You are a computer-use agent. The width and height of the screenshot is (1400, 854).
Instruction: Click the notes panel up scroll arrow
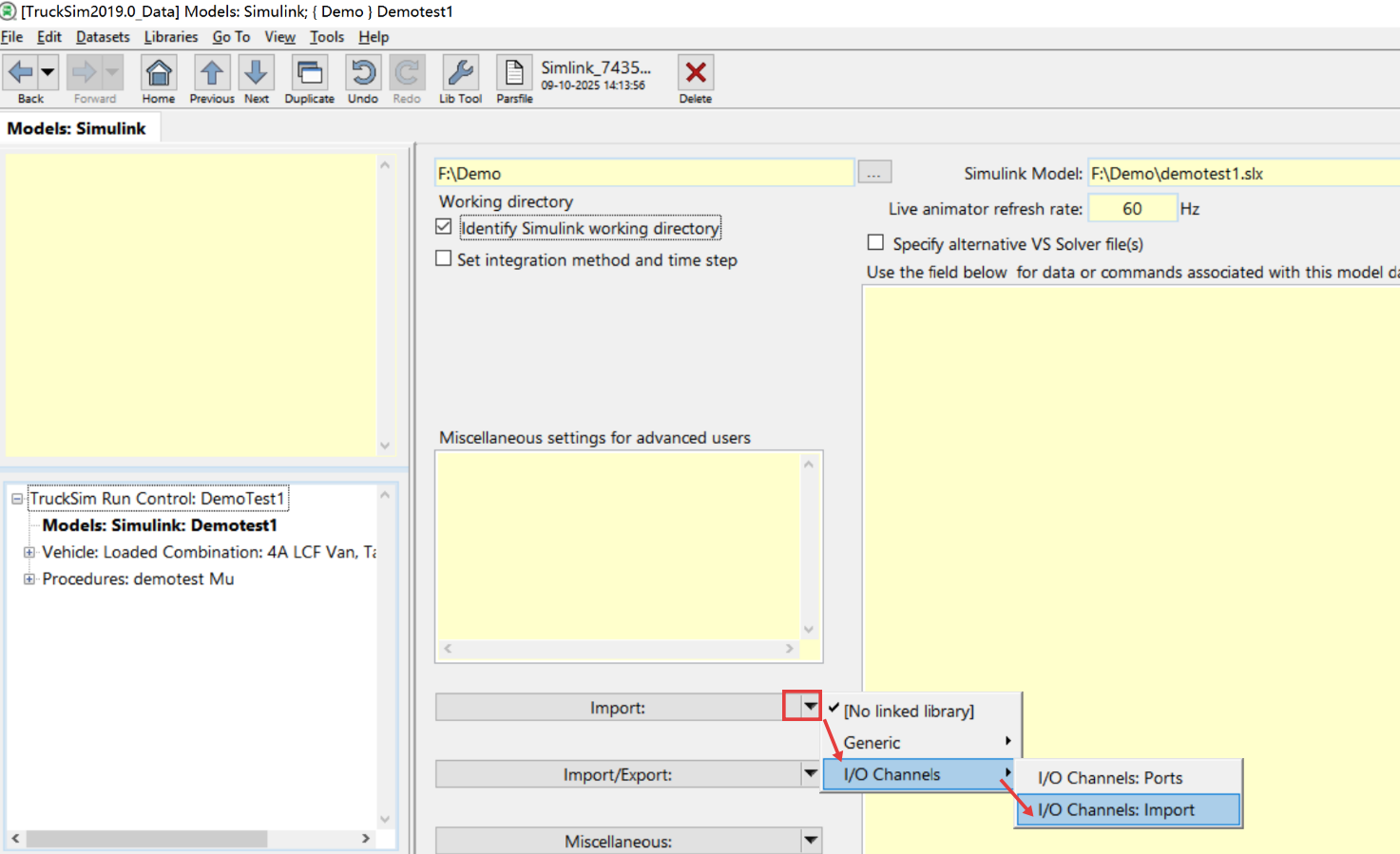[x=385, y=164]
